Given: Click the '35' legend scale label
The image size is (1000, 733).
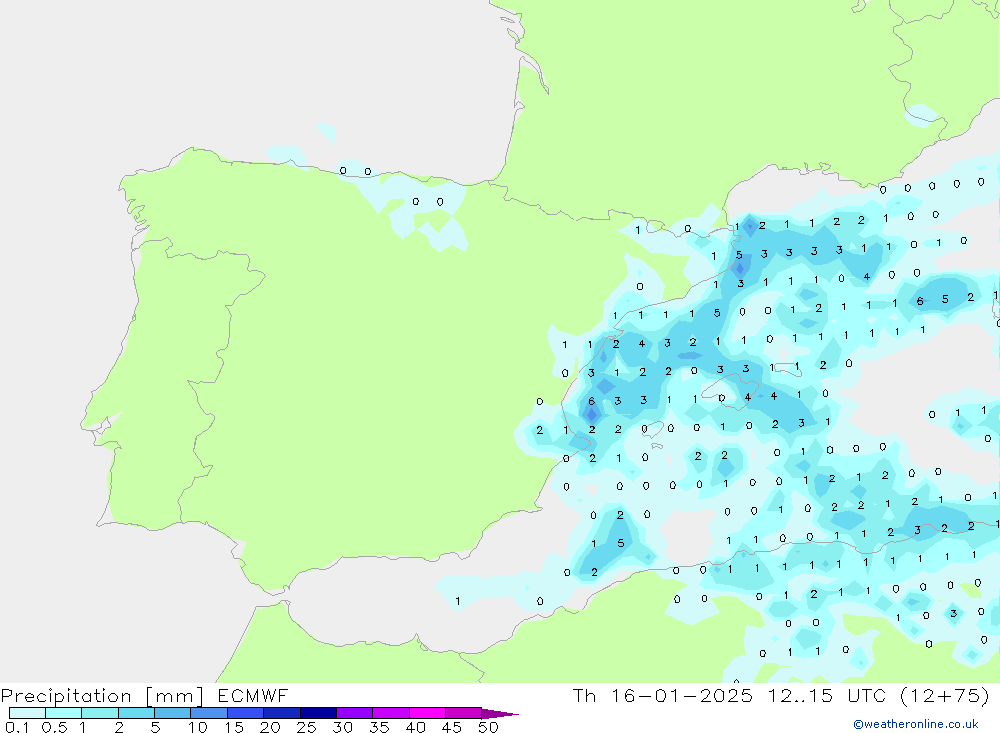Looking at the screenshot, I should (x=378, y=727).
